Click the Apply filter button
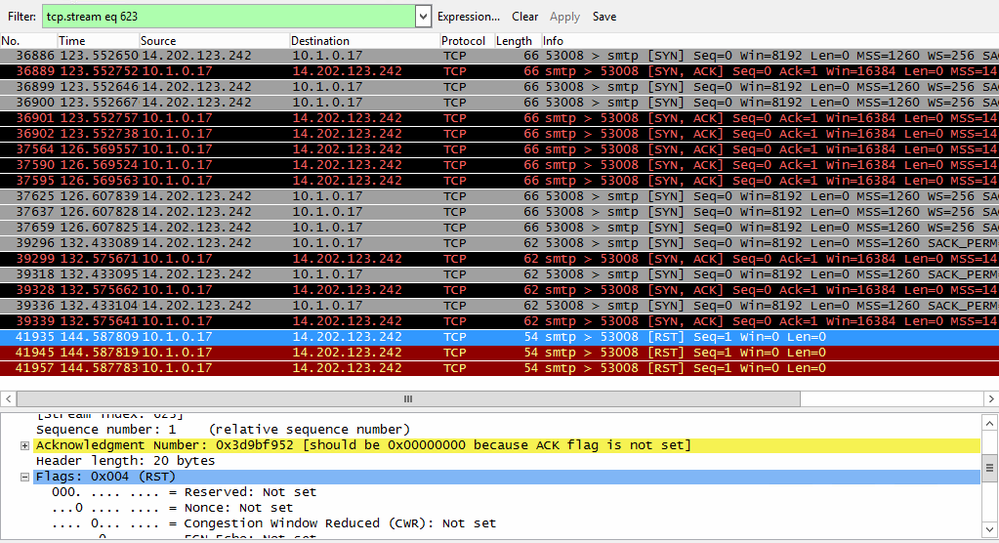The height and width of the screenshot is (543, 999). [x=565, y=16]
